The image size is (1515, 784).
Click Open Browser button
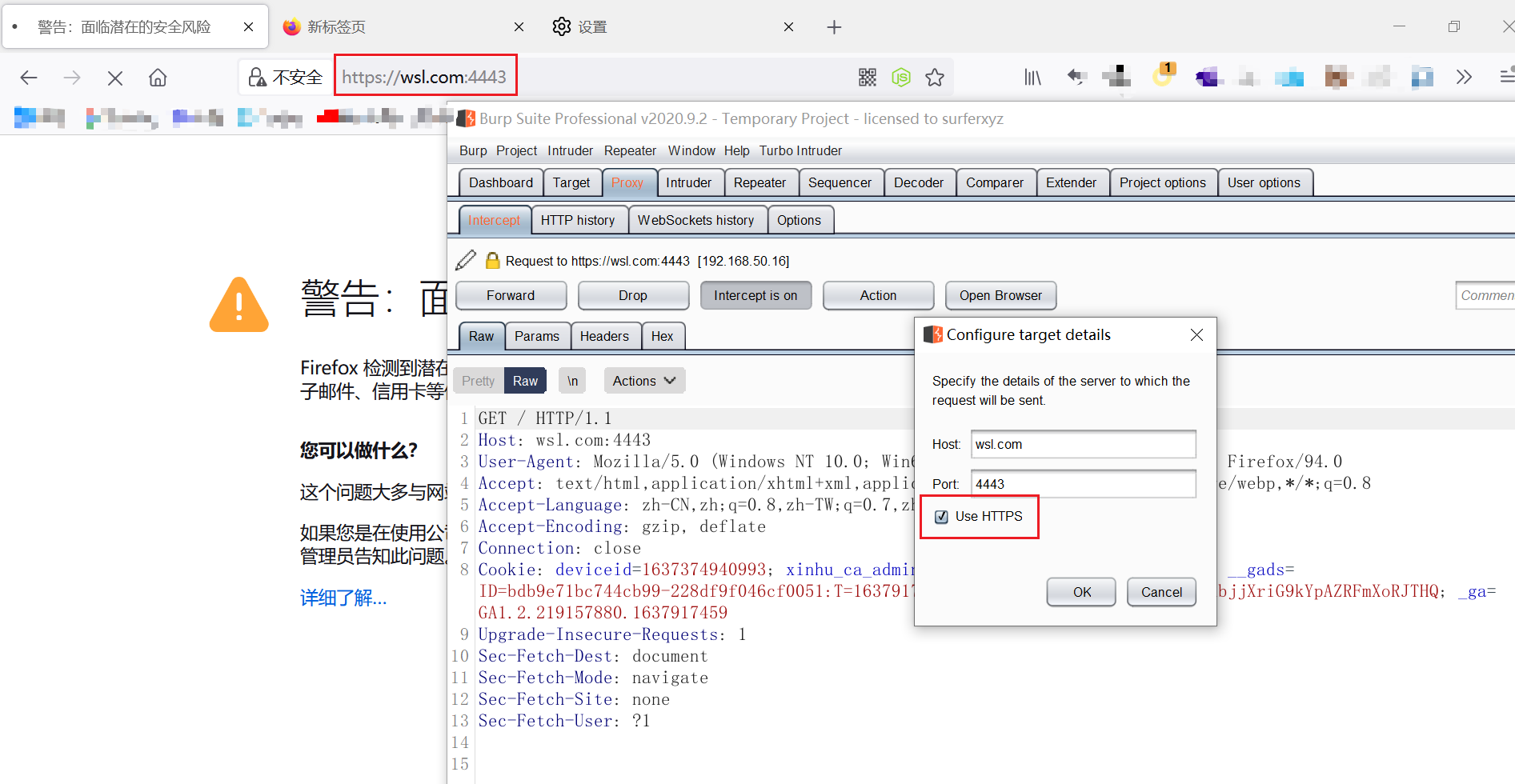(1000, 295)
